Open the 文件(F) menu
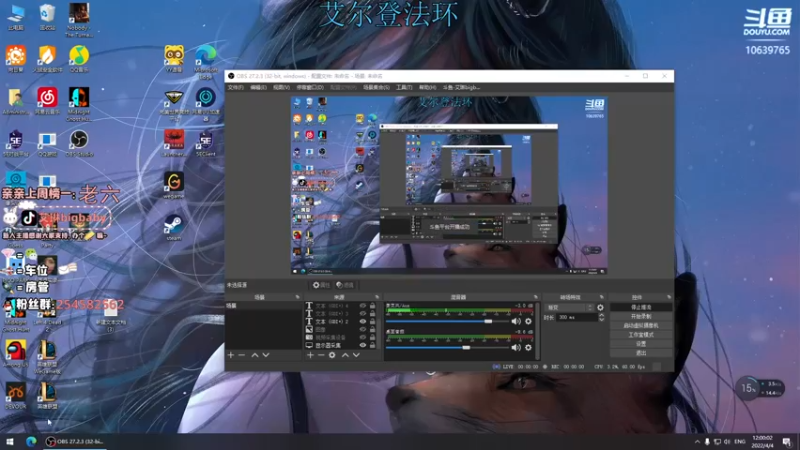The height and width of the screenshot is (450, 800). coord(236,87)
